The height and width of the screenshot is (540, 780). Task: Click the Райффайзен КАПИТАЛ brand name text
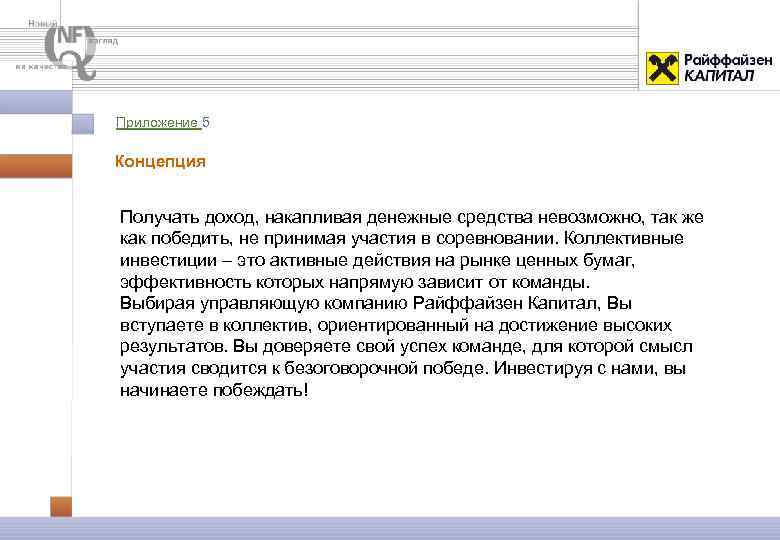pos(728,68)
